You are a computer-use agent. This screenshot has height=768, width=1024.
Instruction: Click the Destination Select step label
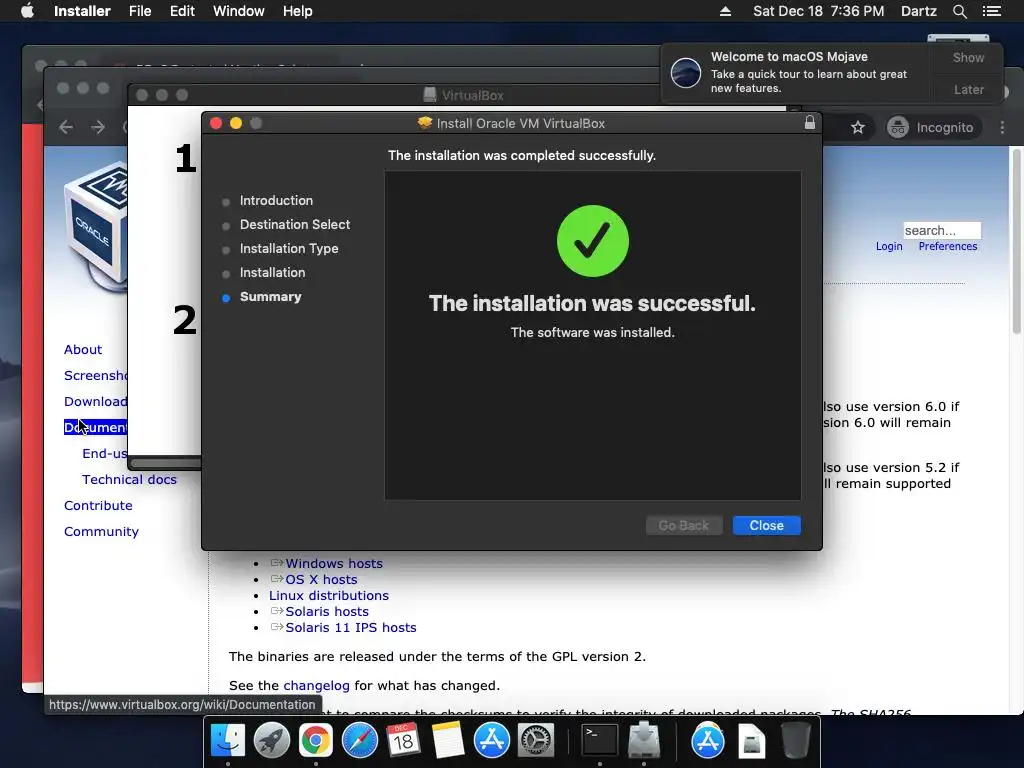pos(295,225)
